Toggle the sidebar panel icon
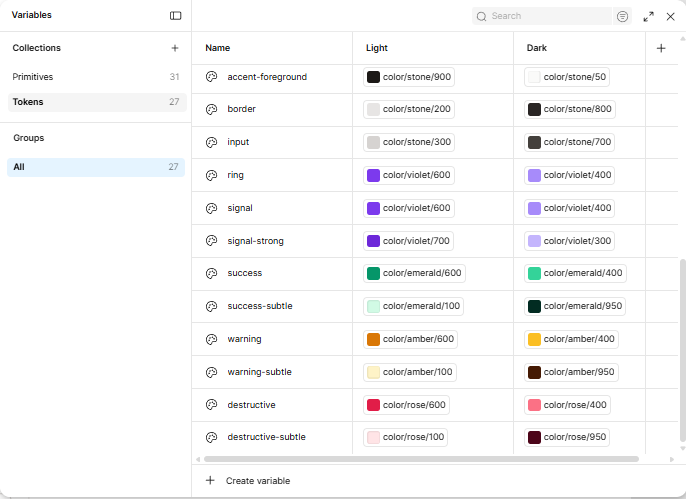Viewport: 686px width, 499px height. pos(175,16)
